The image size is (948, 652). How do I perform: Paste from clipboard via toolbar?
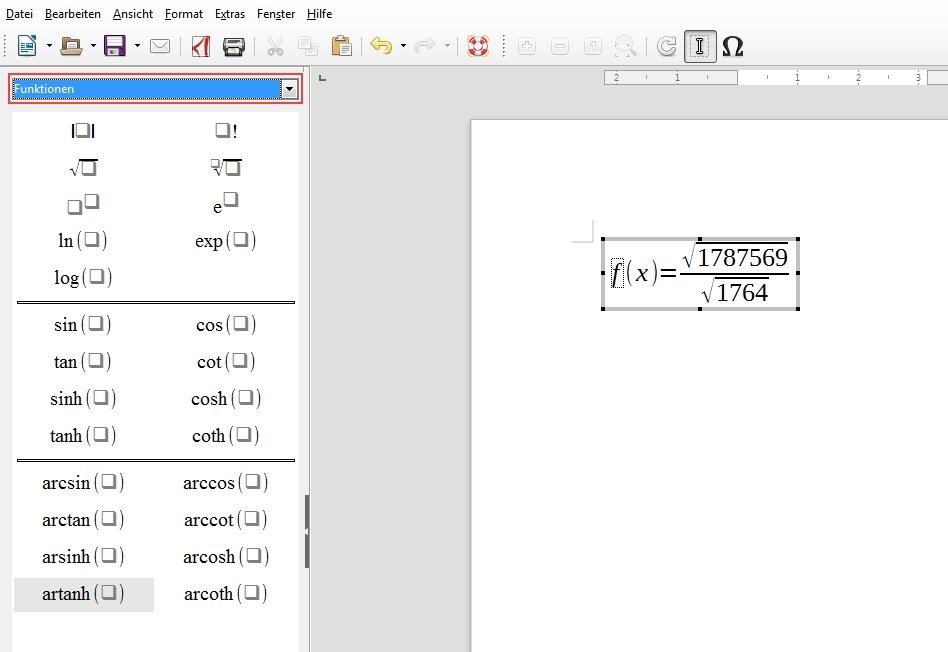coord(341,46)
